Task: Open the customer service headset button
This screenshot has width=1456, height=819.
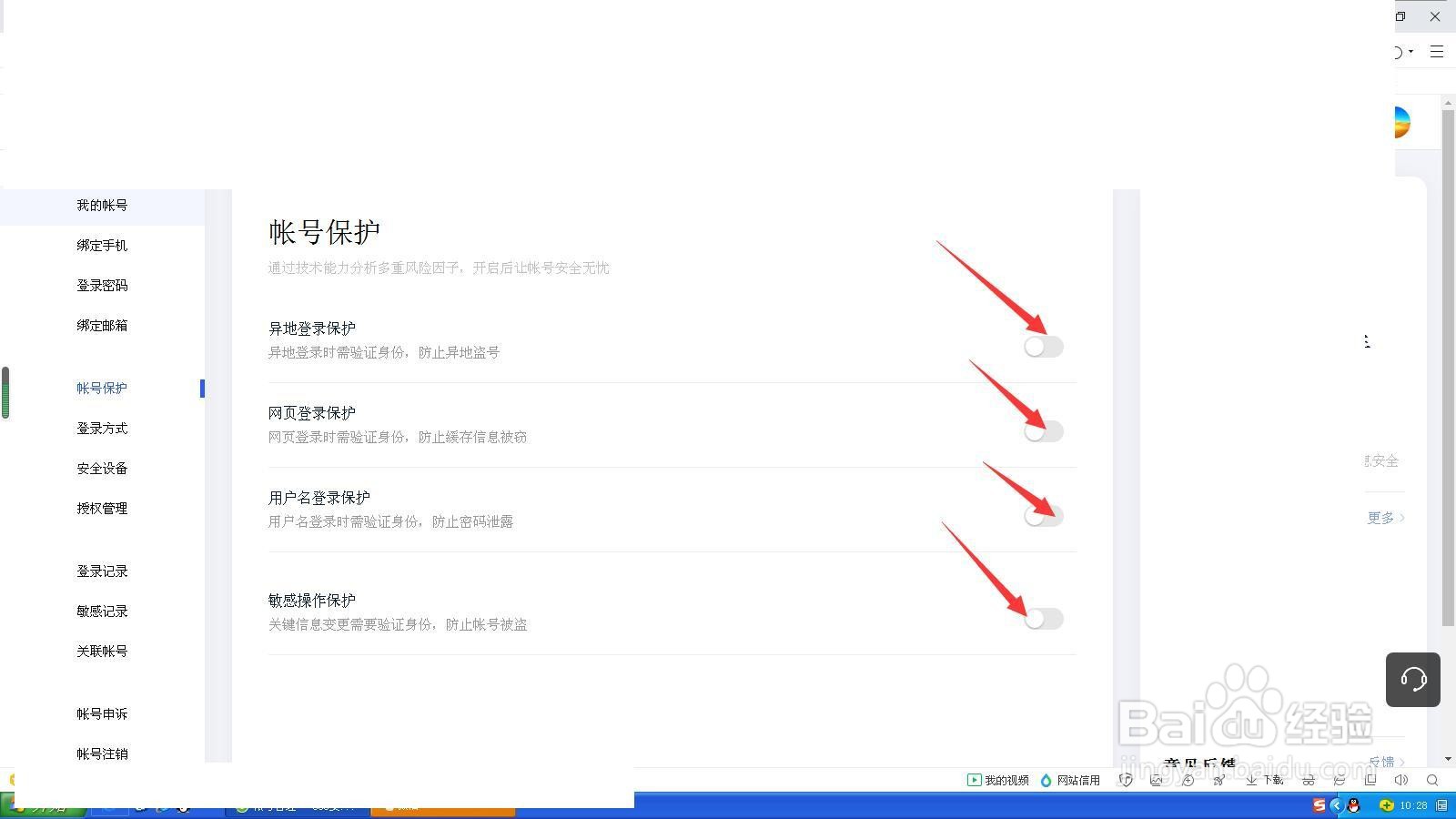Action: coord(1413,680)
